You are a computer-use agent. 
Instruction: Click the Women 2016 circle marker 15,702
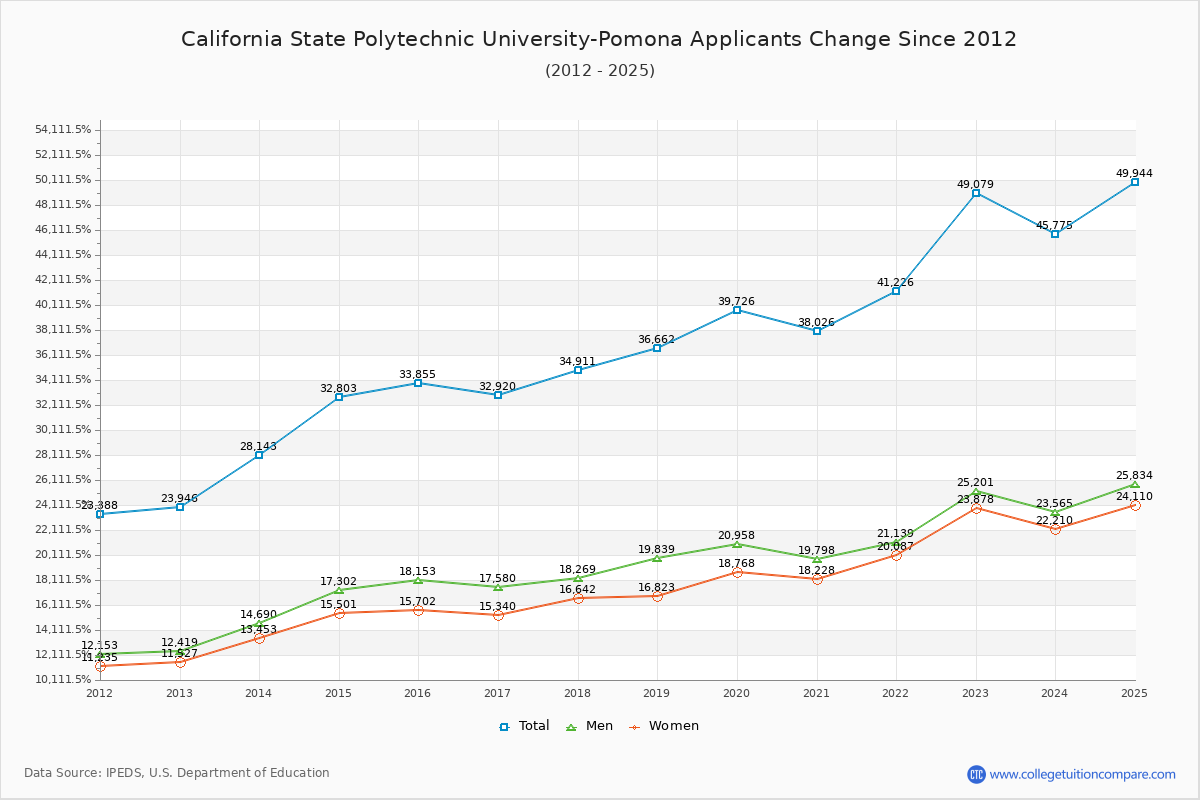click(x=418, y=610)
